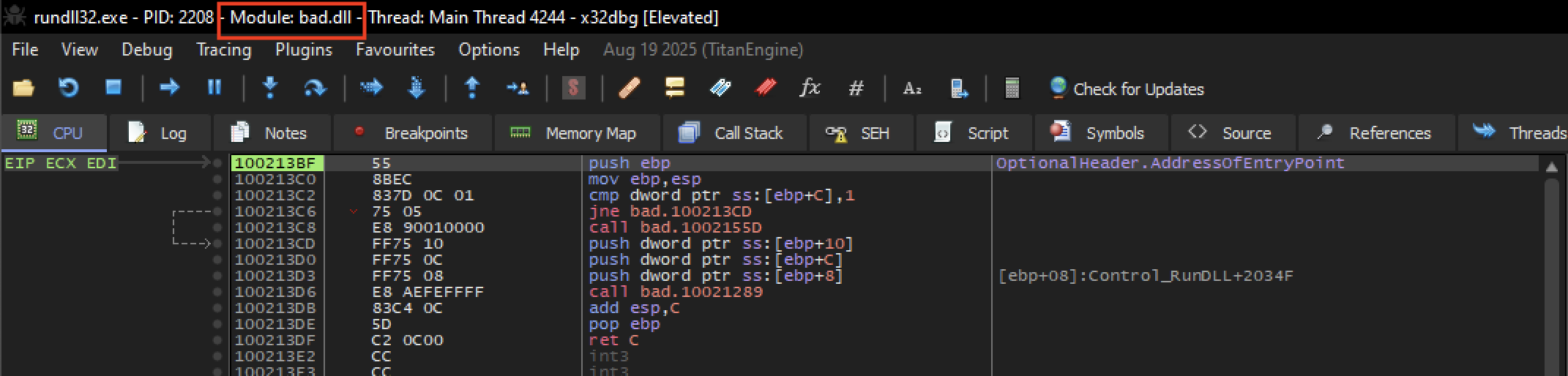
Task: Toggle breakpoint dot at address 100213C8
Action: pos(217,228)
